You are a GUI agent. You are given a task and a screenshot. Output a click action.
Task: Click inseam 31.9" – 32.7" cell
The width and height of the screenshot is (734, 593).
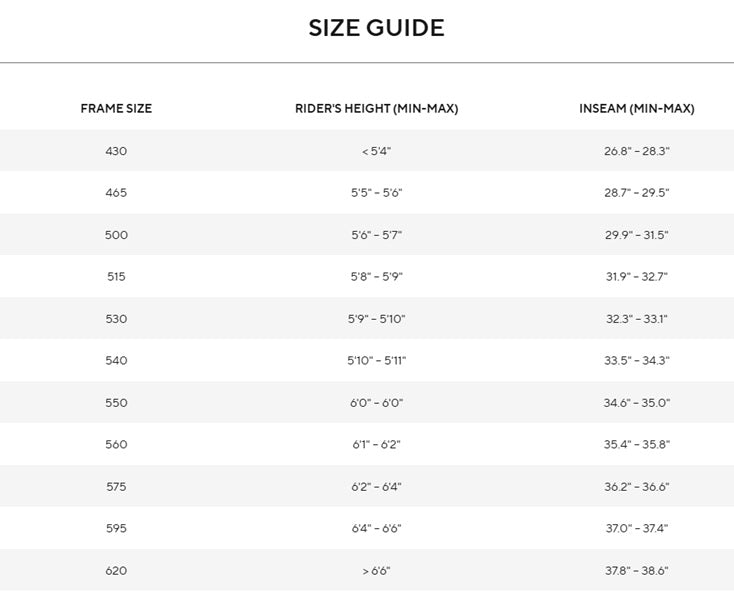click(x=637, y=277)
